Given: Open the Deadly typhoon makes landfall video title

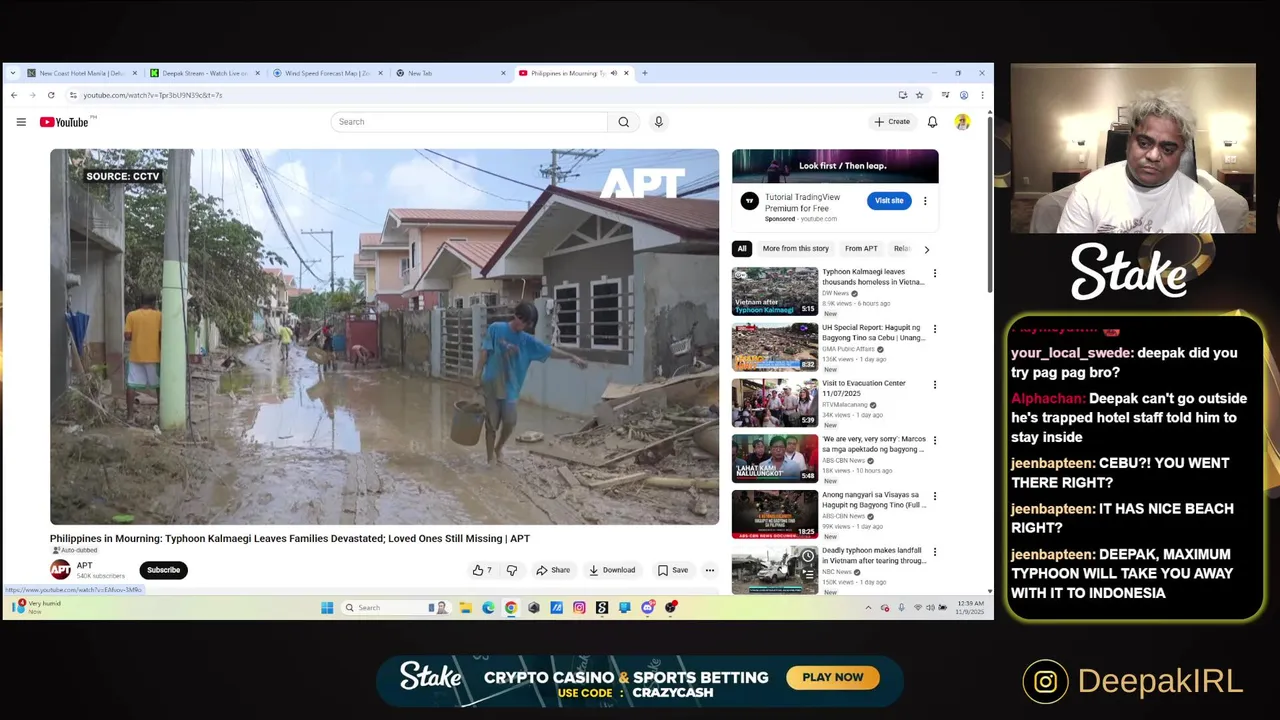Looking at the screenshot, I should coord(873,556).
